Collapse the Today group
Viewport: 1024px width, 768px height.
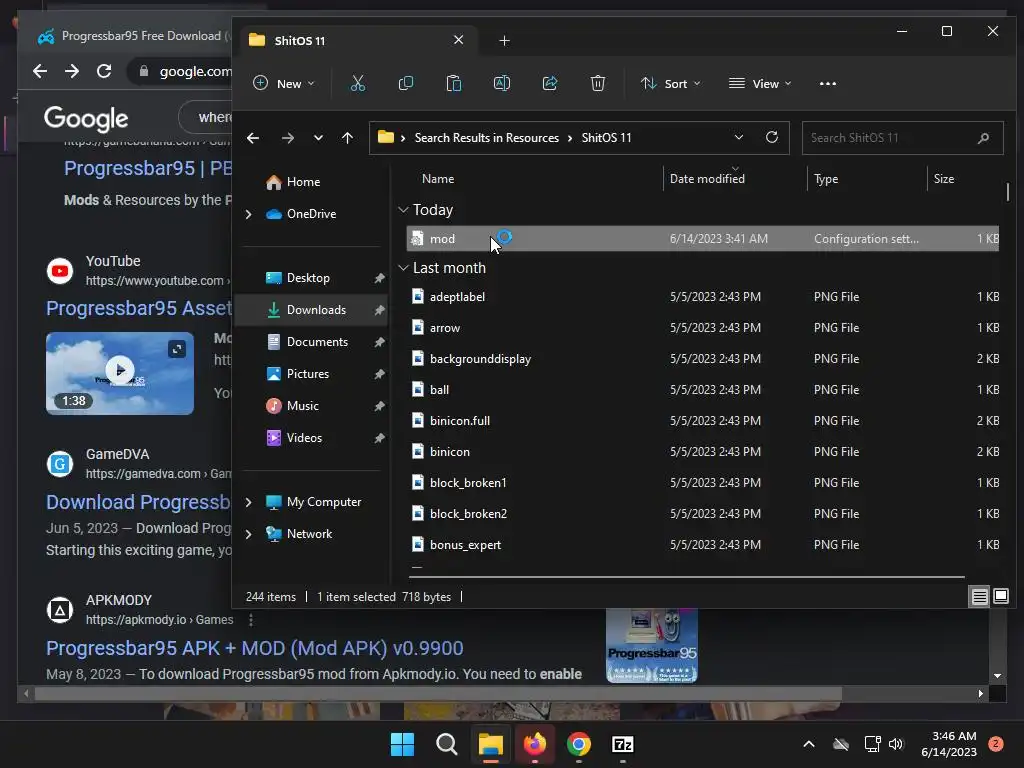point(403,210)
